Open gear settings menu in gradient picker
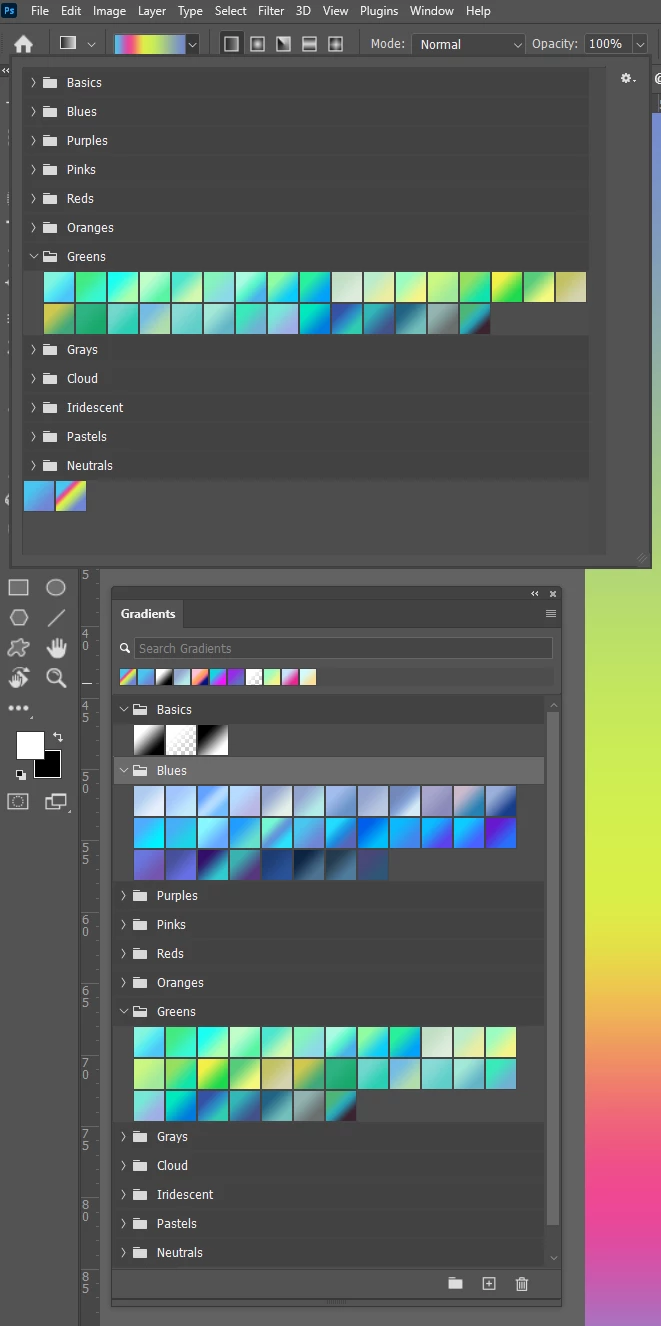This screenshot has height=1326, width=661. (x=628, y=78)
